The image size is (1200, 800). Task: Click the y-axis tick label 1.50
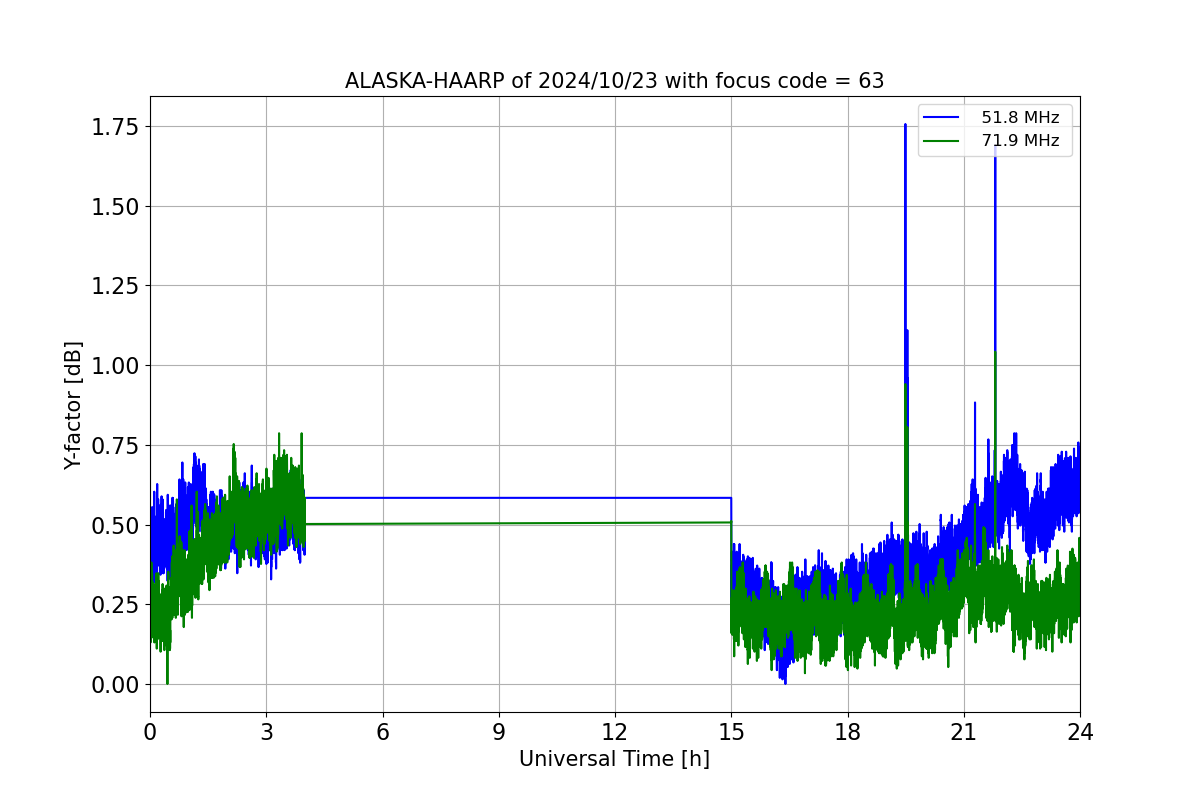click(114, 206)
